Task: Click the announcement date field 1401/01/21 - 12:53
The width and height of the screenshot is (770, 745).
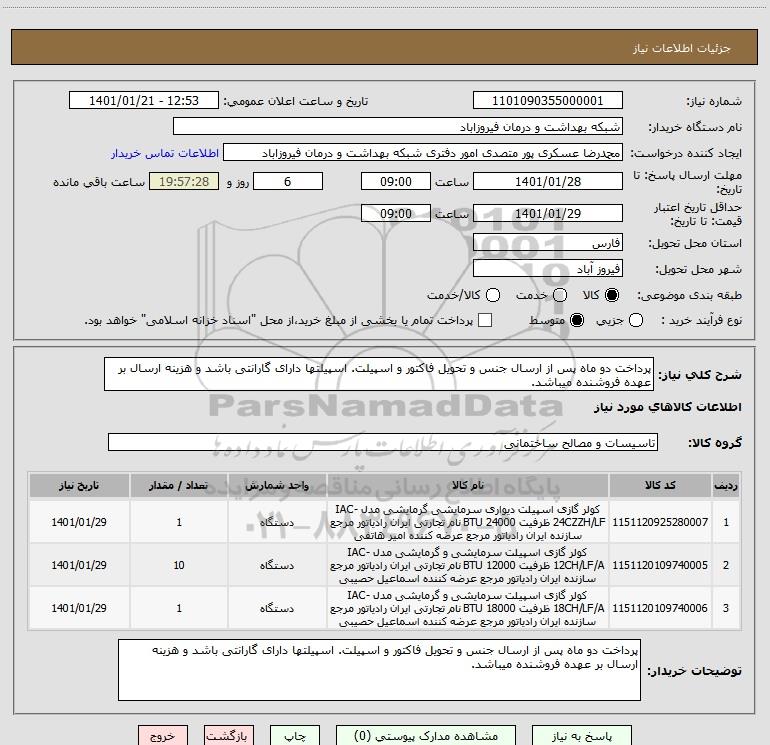Action: tap(144, 101)
